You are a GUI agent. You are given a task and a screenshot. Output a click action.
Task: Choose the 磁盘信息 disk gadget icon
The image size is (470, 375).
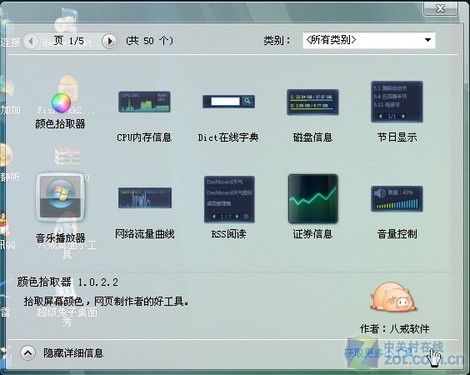pyautogui.click(x=313, y=102)
